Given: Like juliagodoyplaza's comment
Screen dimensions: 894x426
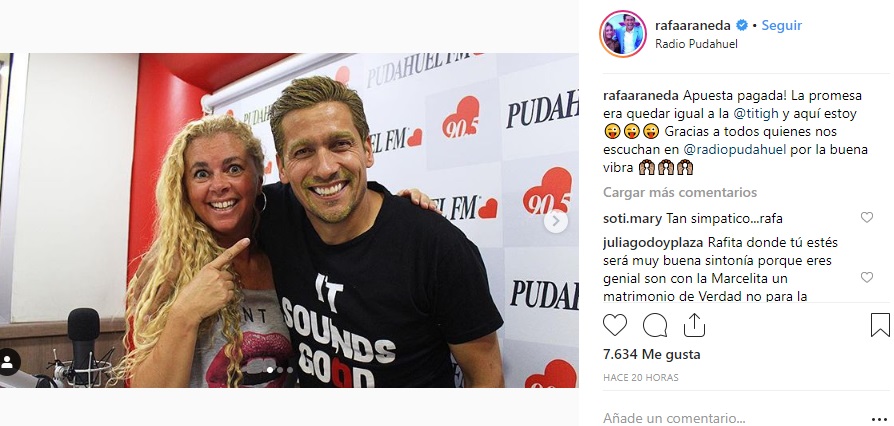Looking at the screenshot, I should (x=867, y=277).
